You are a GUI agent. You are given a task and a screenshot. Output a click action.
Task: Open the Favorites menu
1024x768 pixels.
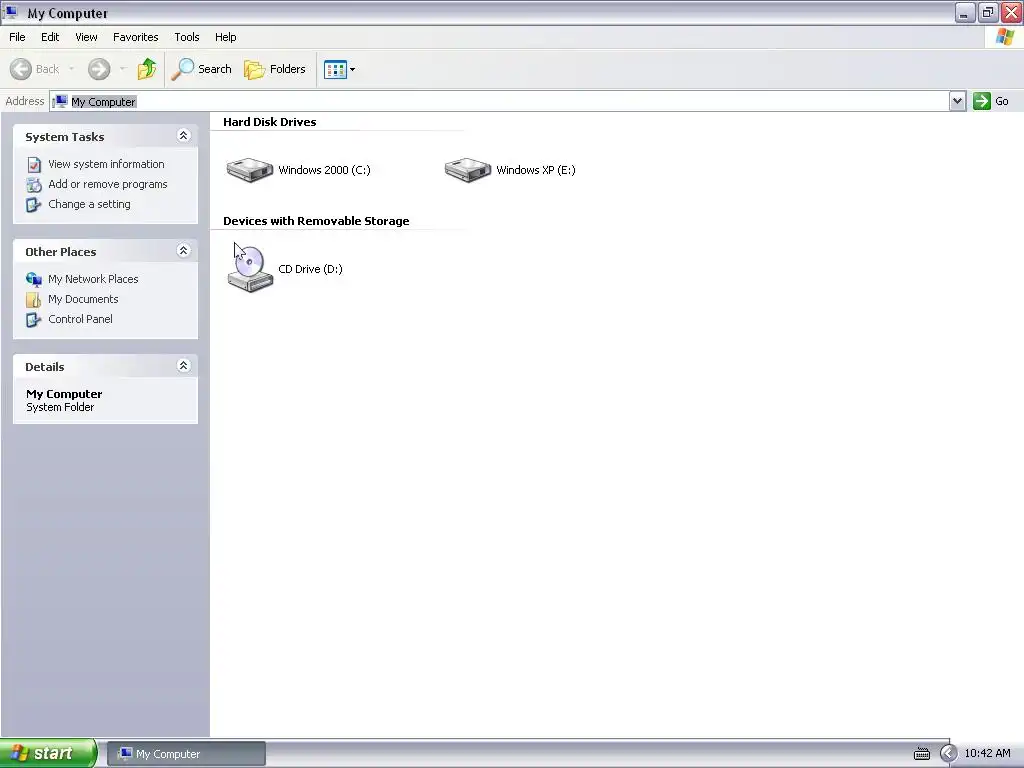pos(135,37)
